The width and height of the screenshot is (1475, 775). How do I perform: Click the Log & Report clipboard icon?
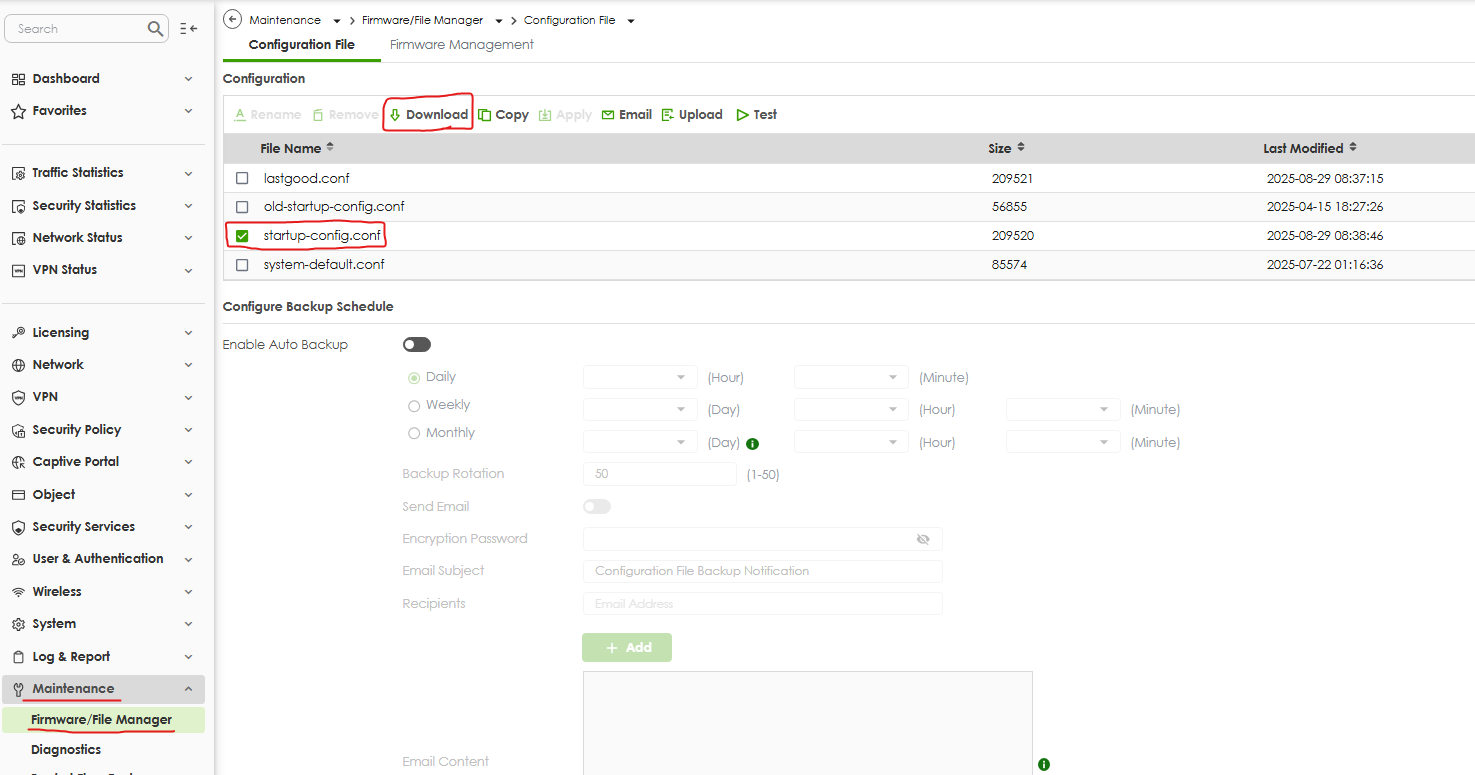coord(18,657)
